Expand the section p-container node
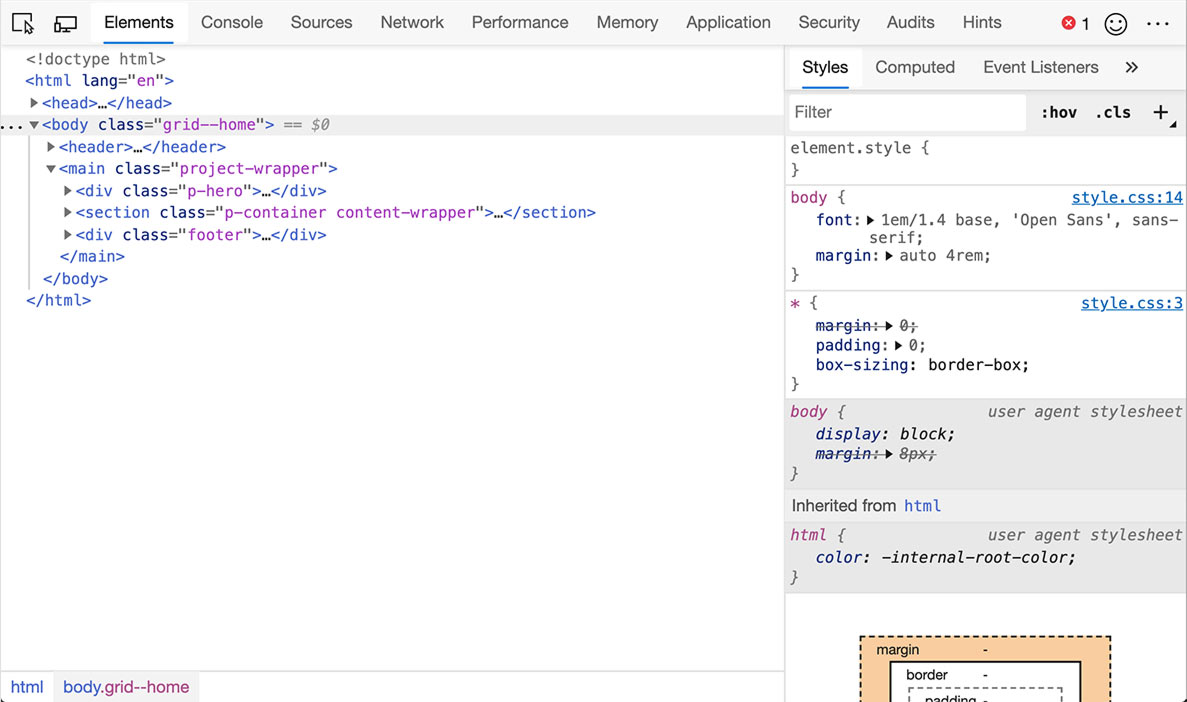 (x=67, y=212)
